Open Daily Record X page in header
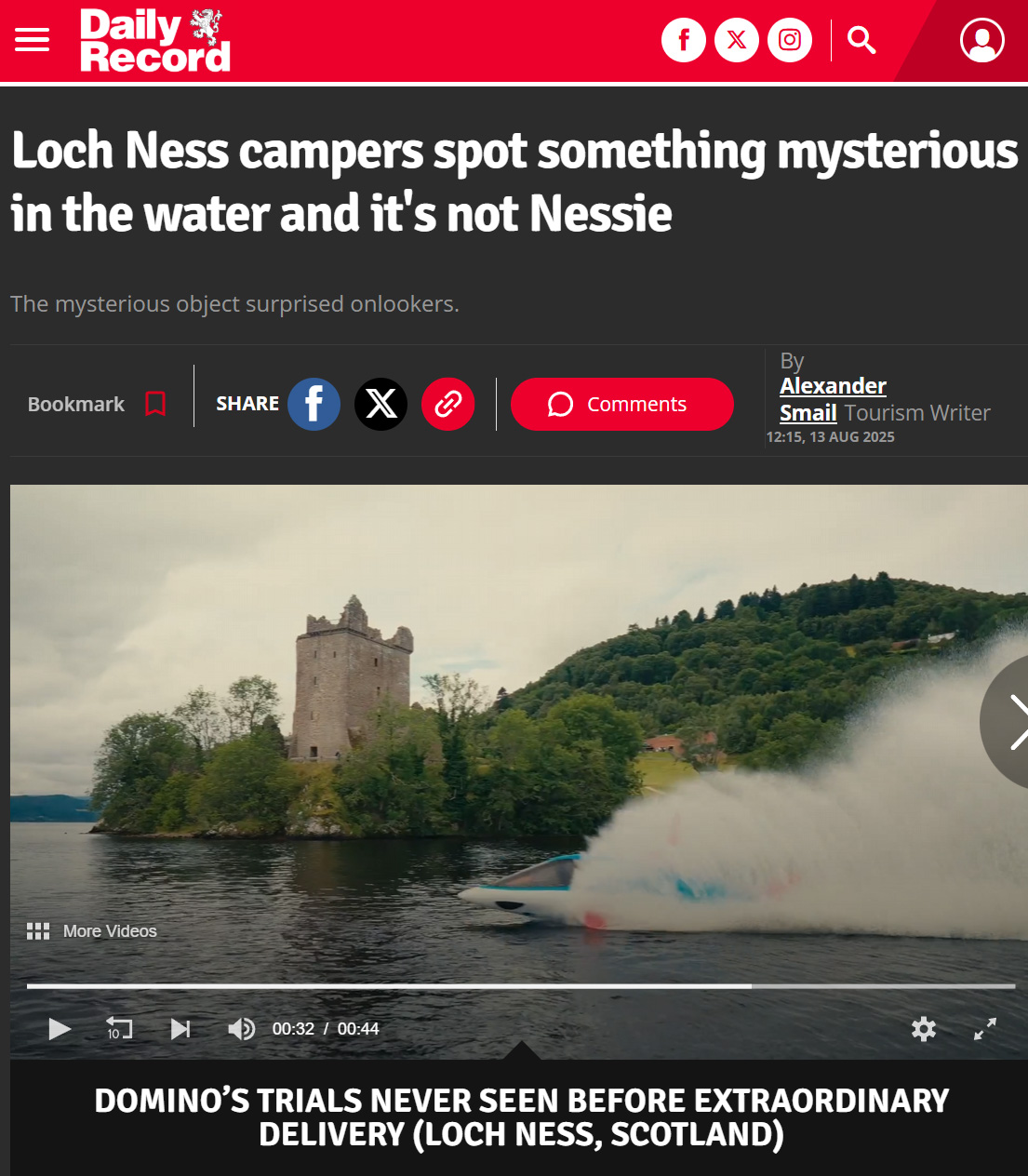This screenshot has height=1176, width=1028. point(737,40)
